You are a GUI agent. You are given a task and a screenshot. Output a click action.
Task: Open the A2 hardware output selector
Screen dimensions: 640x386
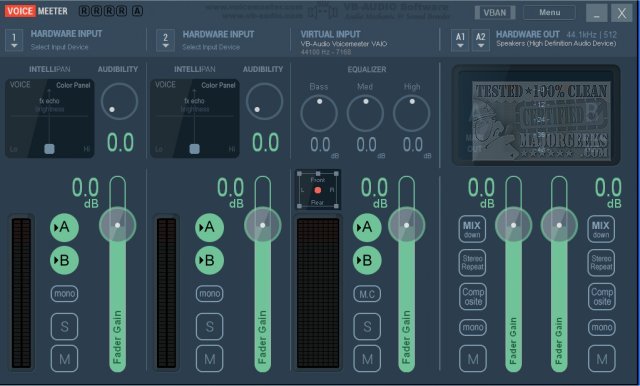click(x=481, y=40)
